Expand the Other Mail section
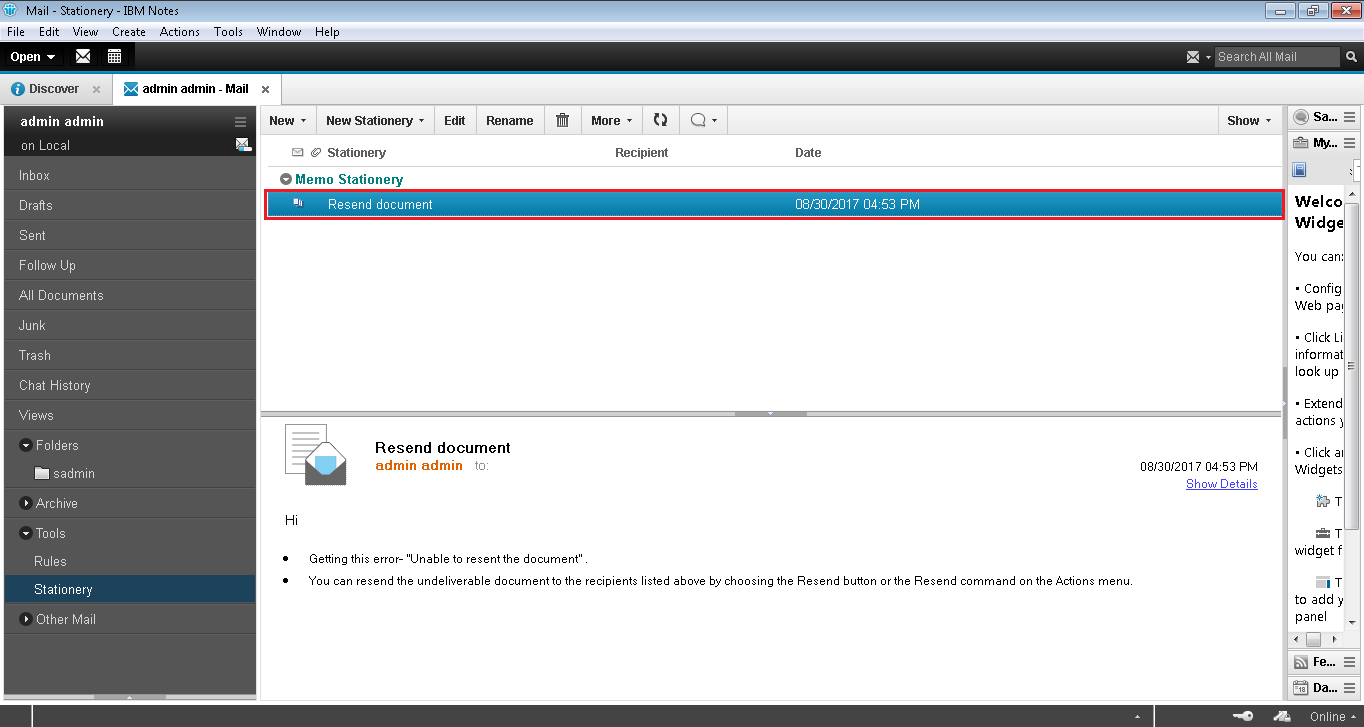This screenshot has height=727, width=1364. [x=27, y=619]
